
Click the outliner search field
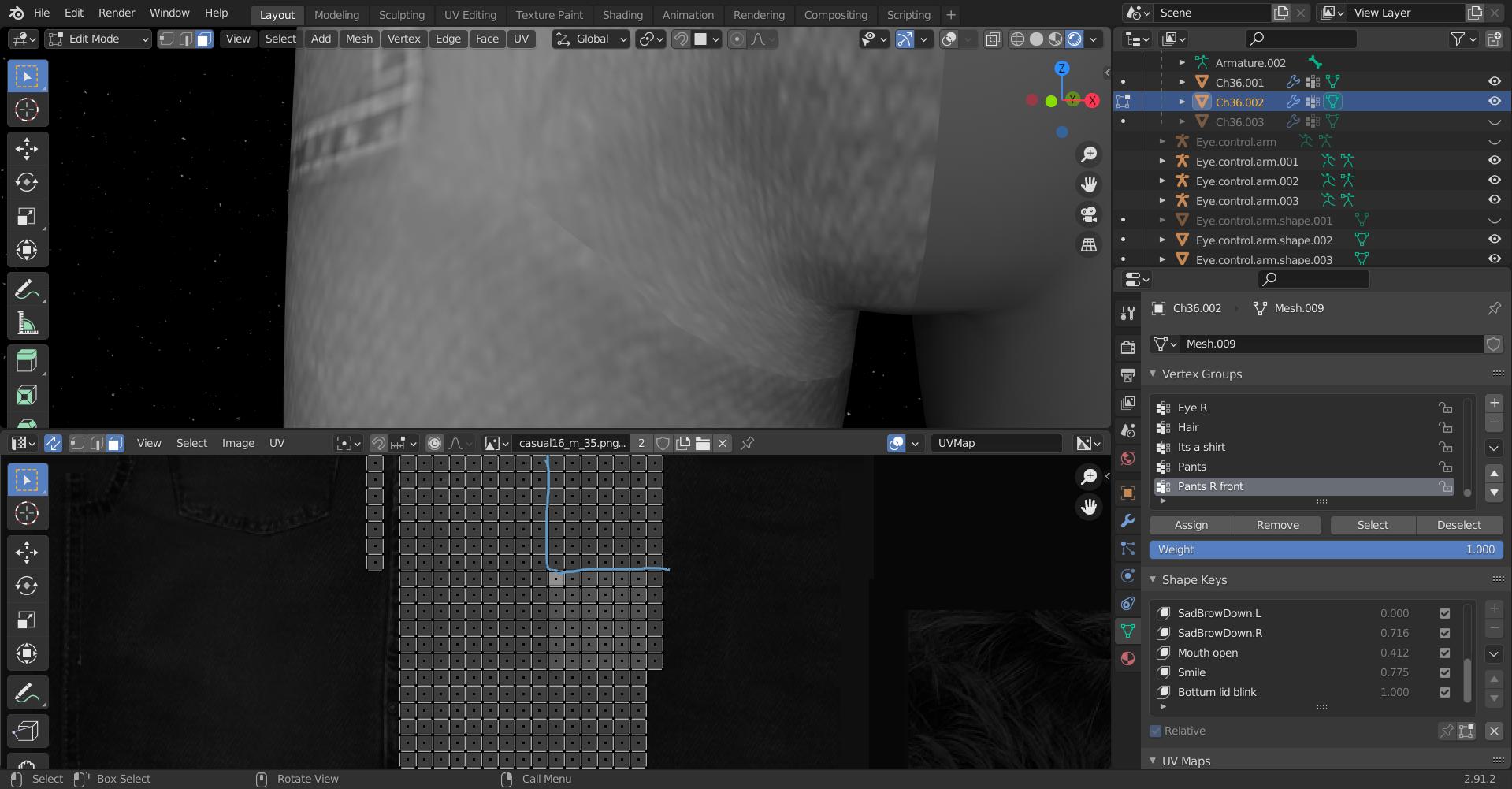1301,39
